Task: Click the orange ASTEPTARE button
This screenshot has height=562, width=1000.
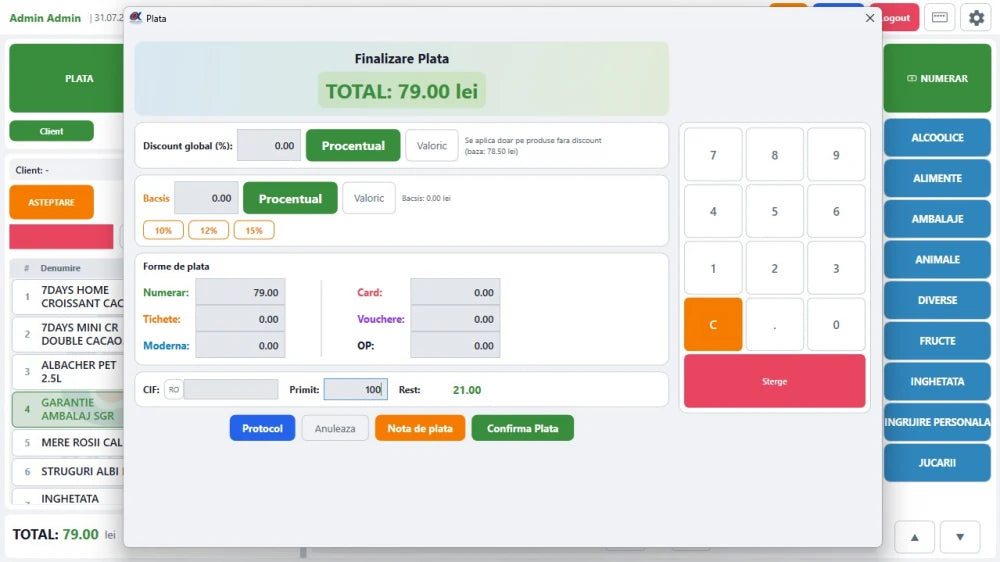Action: 51,202
